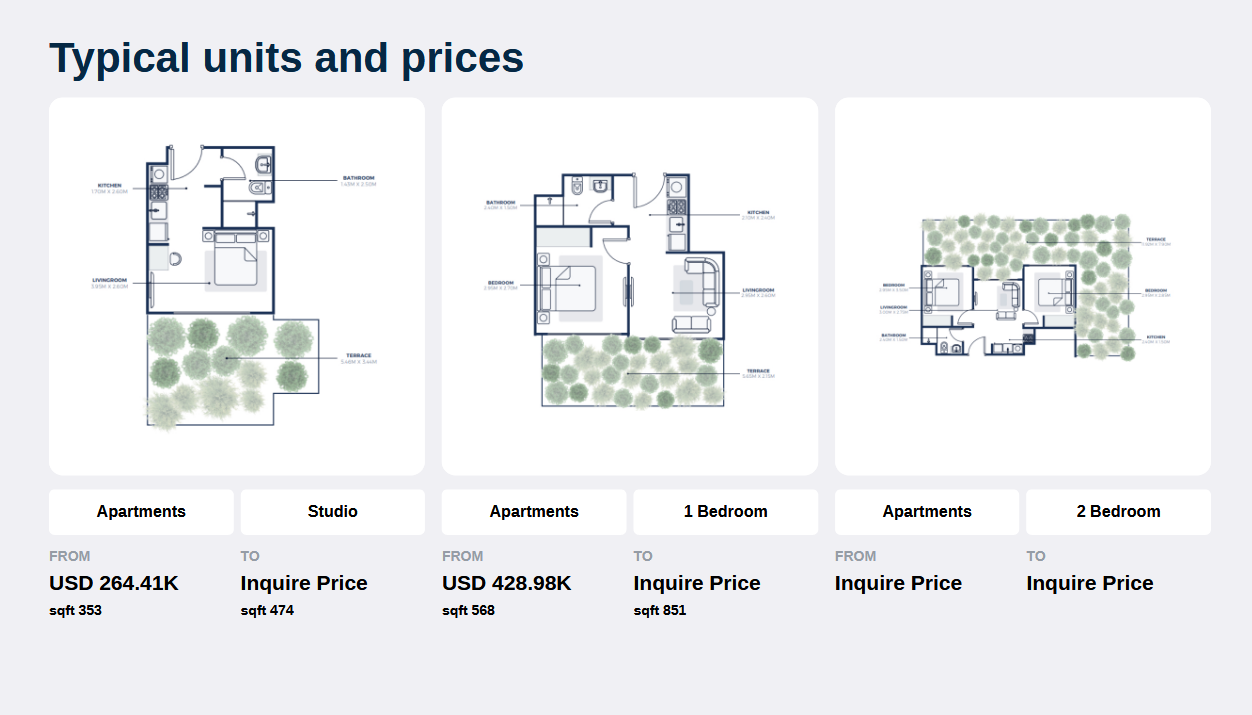Screen dimensions: 1252x715
Task: Click Inquire Price above sqft 851
Action: [697, 583]
